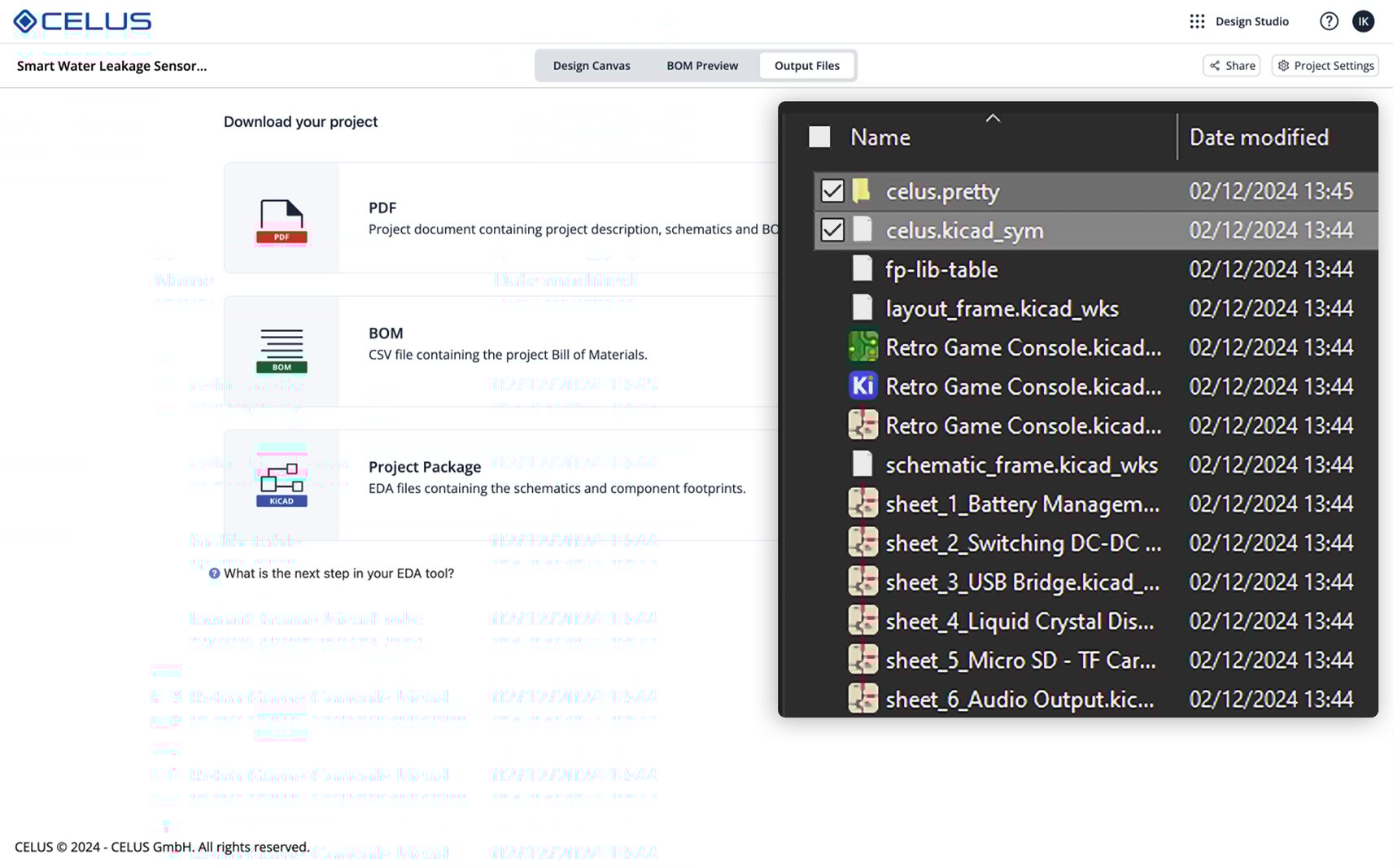This screenshot has height=868, width=1393.
Task: Switch to the BOM Preview tab
Action: point(701,65)
